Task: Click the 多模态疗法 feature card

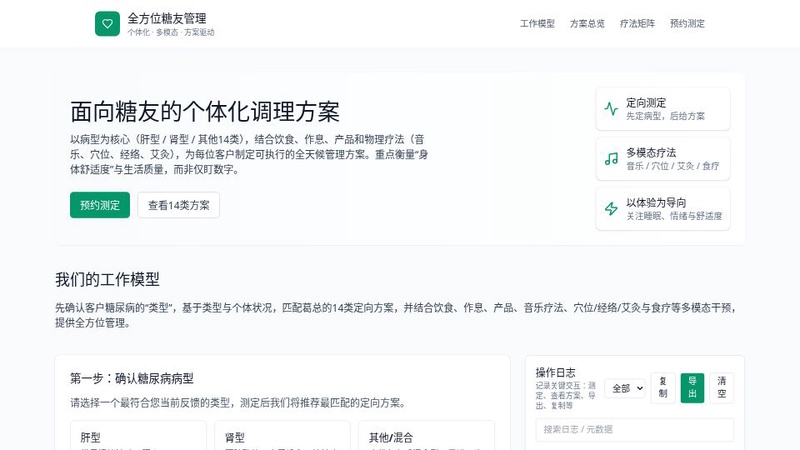Action: pyautogui.click(x=663, y=159)
